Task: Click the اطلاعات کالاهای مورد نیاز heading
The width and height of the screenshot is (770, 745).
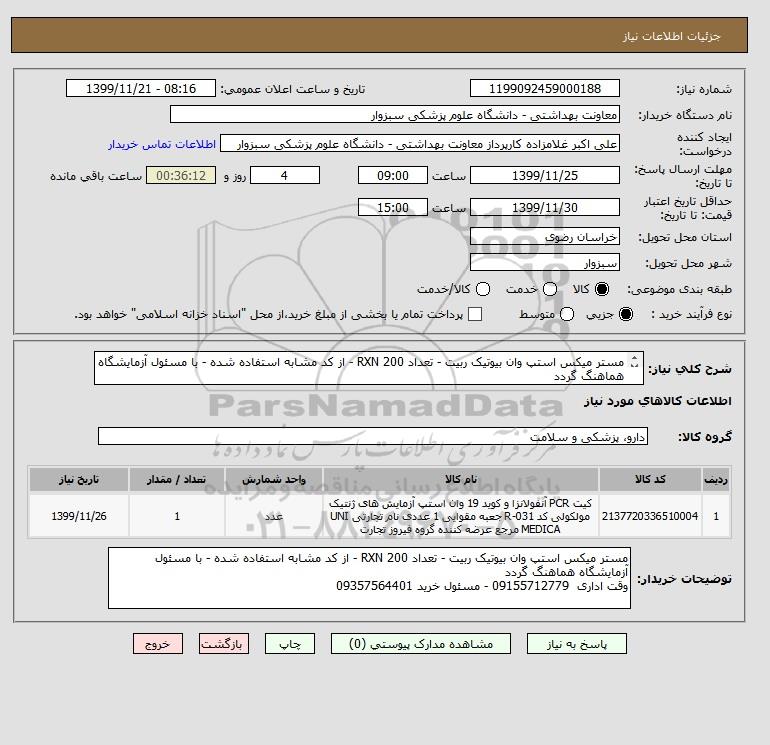Action: [x=658, y=401]
